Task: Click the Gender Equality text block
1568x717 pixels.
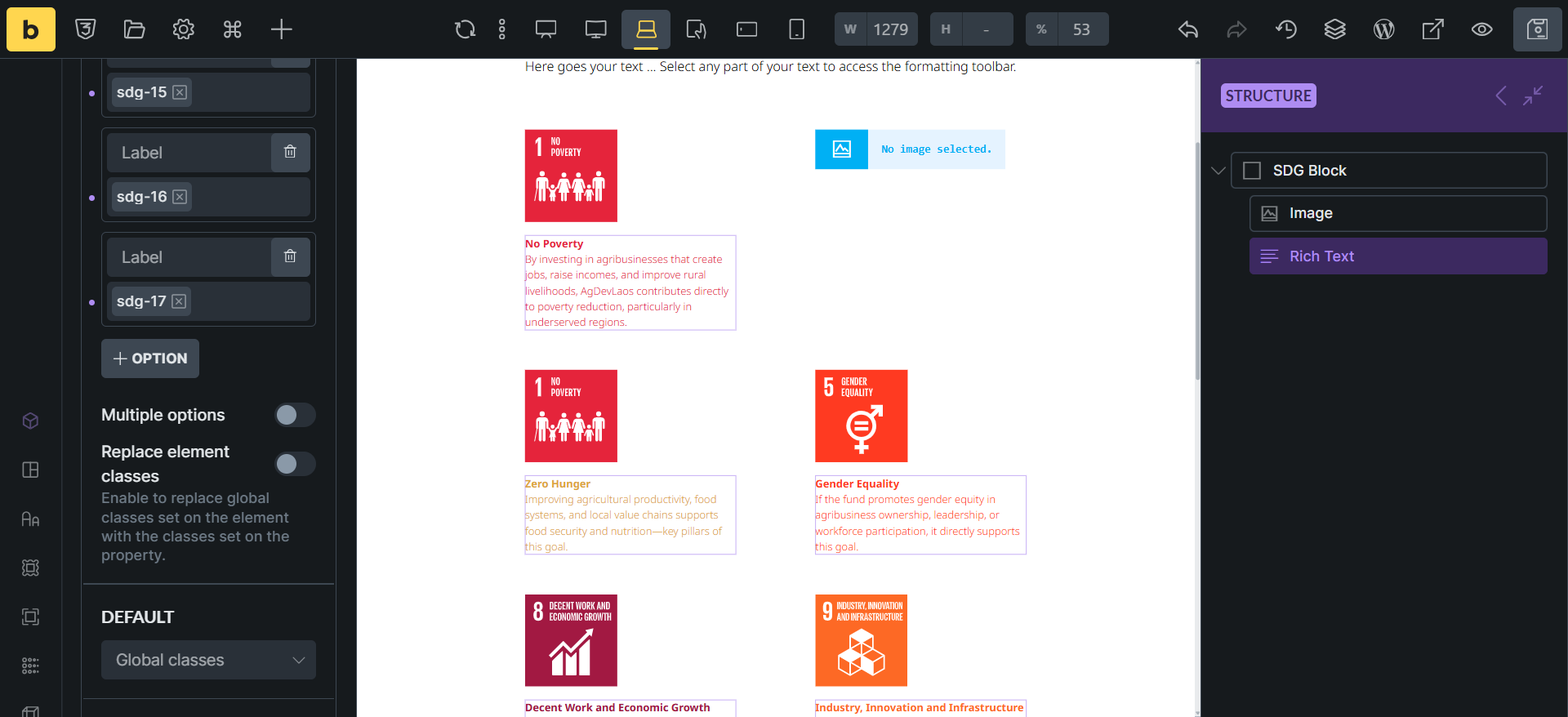Action: [920, 514]
